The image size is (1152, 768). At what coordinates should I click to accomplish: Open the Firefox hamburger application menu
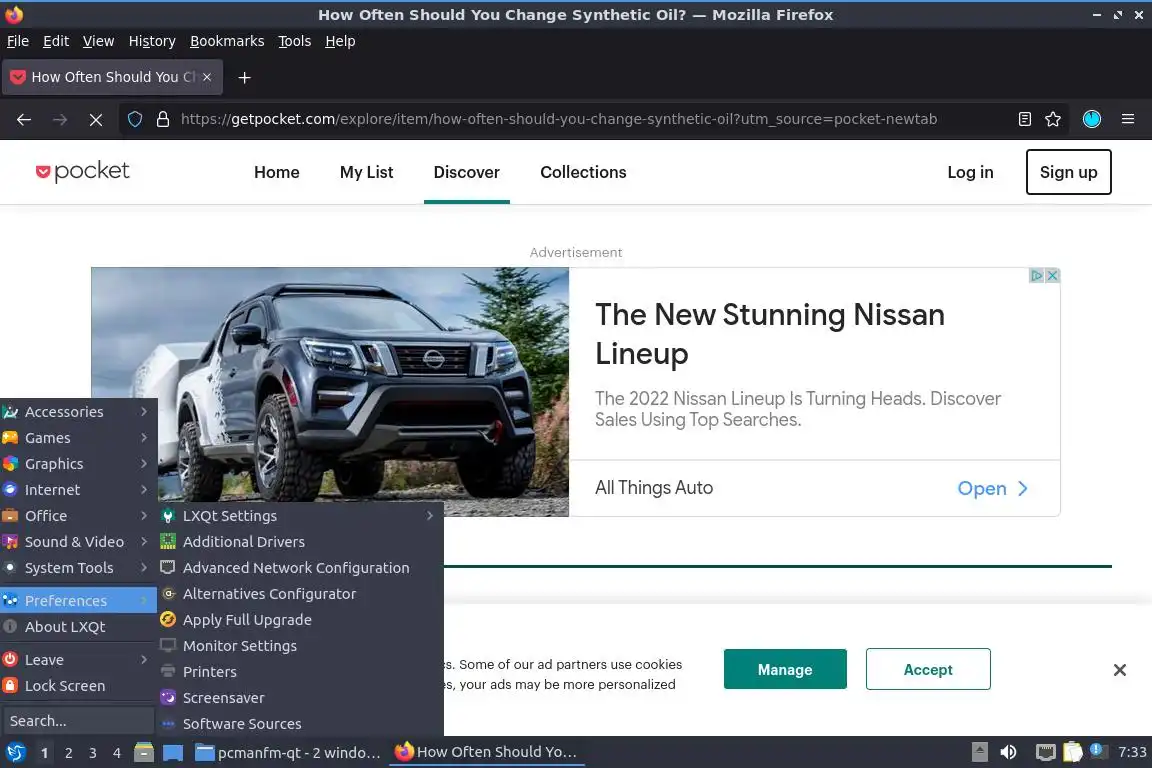coord(1128,119)
